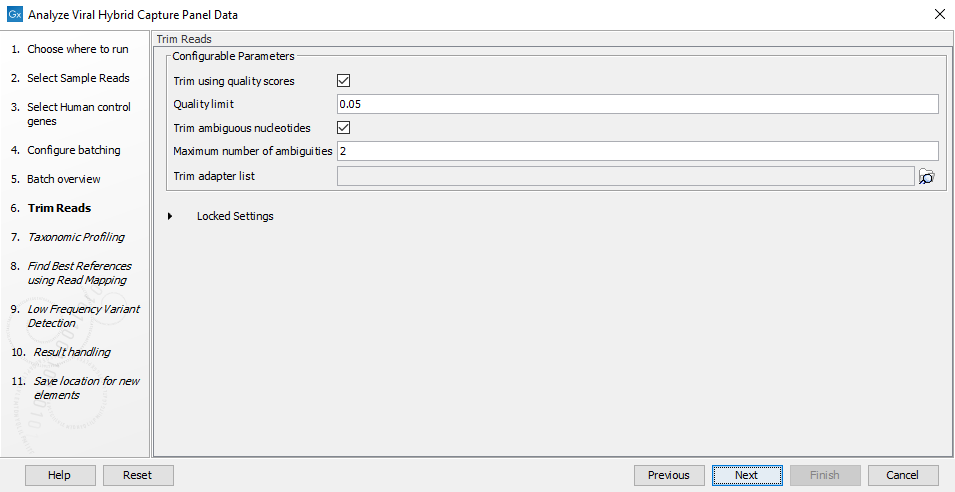955x492 pixels.
Task: Close the Analyze Viral Hybrid Capture dialog
Action: (939, 15)
